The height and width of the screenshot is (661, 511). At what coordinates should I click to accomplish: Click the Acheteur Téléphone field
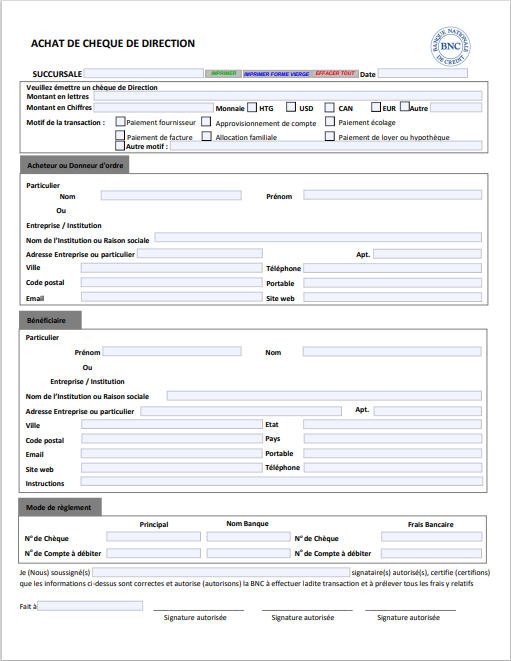[393, 268]
